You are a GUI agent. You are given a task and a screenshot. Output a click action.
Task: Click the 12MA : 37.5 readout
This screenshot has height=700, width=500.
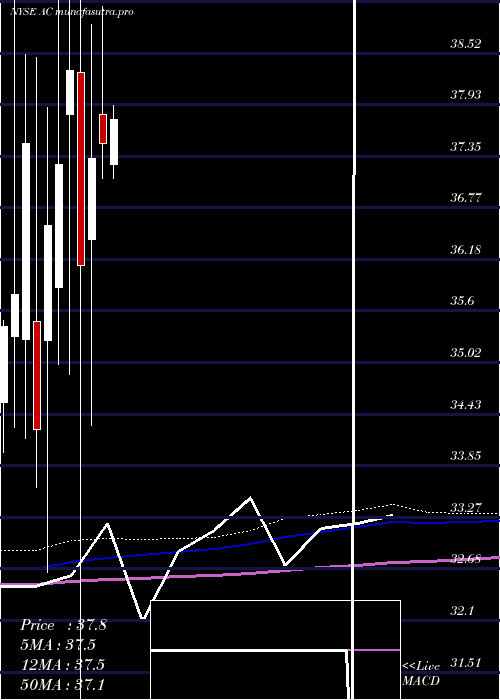point(62,664)
